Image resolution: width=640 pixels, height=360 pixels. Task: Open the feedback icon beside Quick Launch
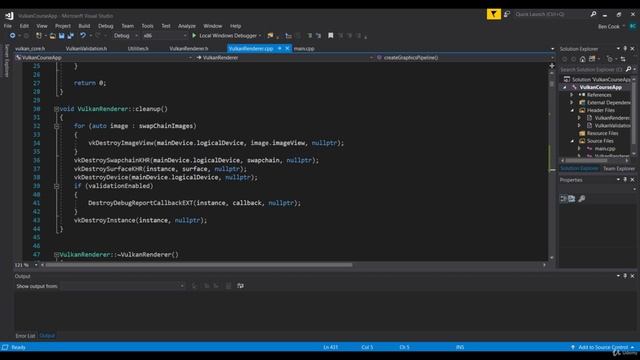(x=507, y=15)
